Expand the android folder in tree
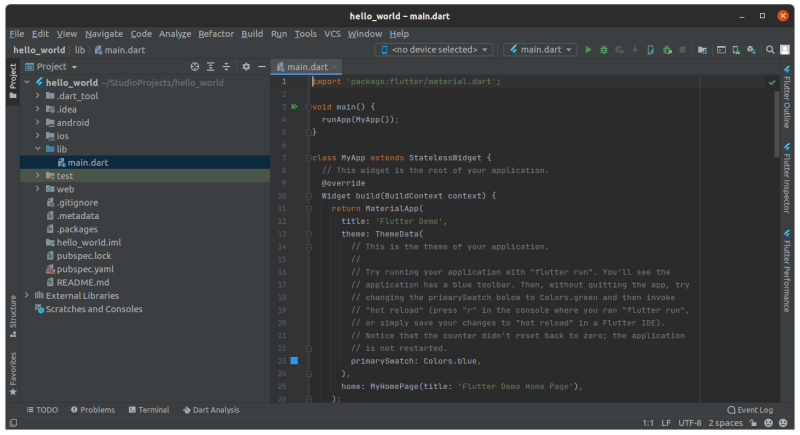 click(x=38, y=123)
